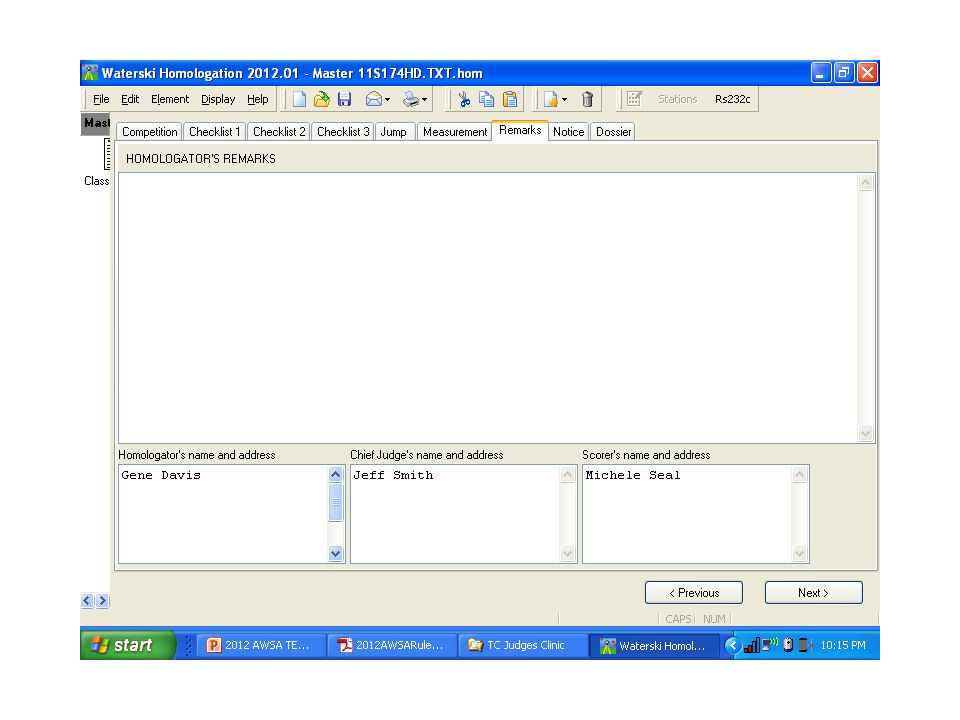Image resolution: width=960 pixels, height=720 pixels.
Task: Click the Windows Start button
Action: tap(127, 645)
